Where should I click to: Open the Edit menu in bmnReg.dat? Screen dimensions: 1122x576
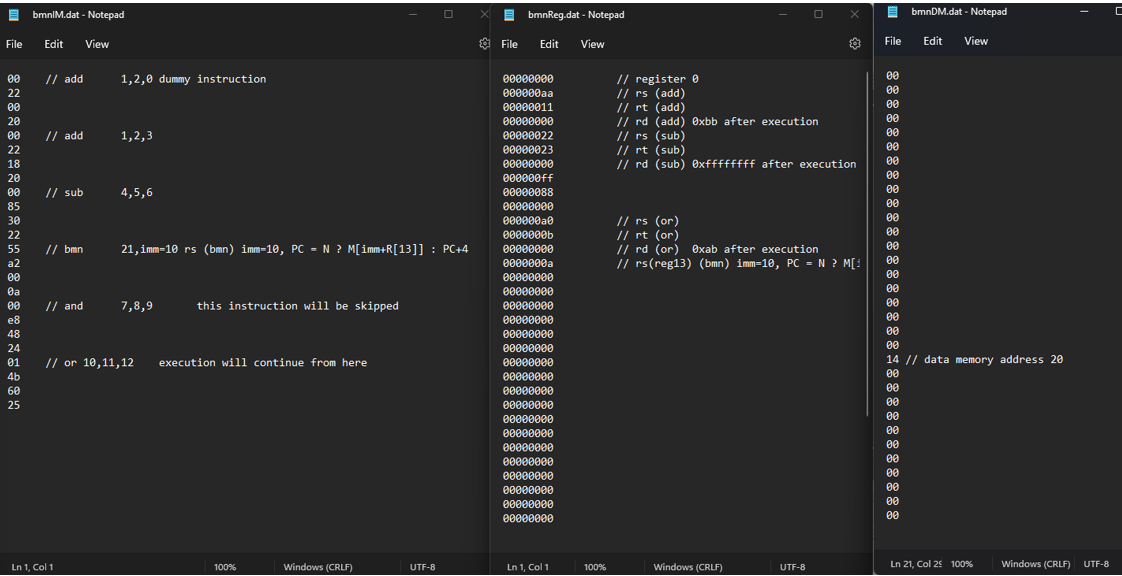click(x=548, y=44)
